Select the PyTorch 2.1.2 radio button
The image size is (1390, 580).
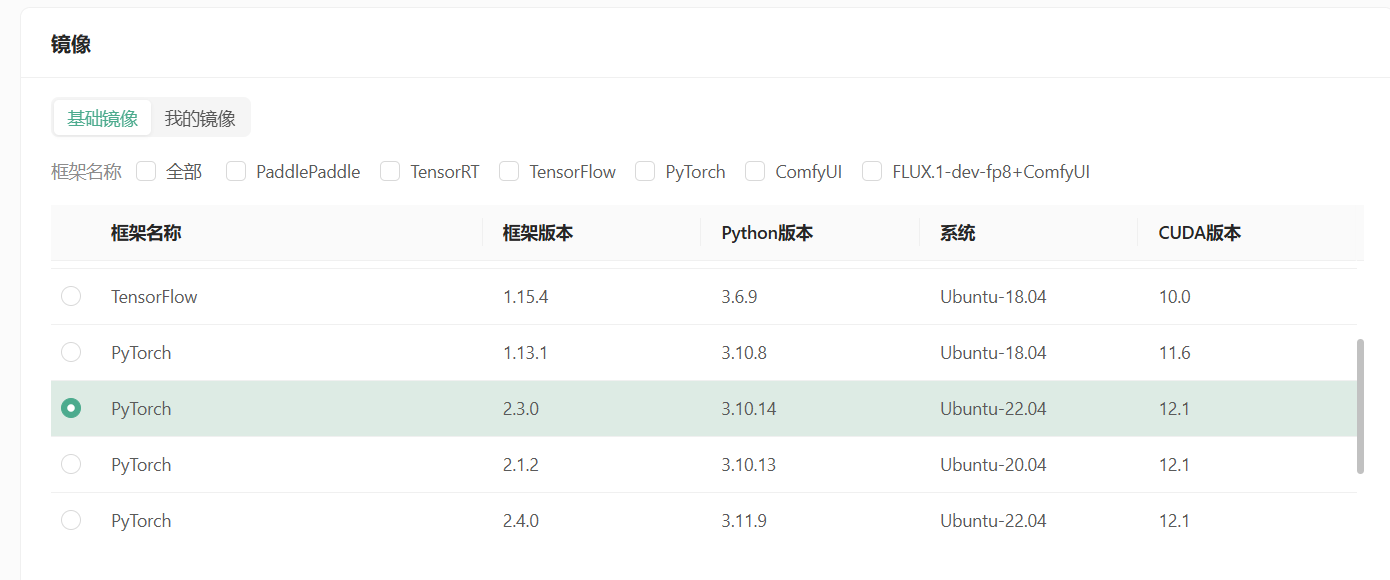71,464
